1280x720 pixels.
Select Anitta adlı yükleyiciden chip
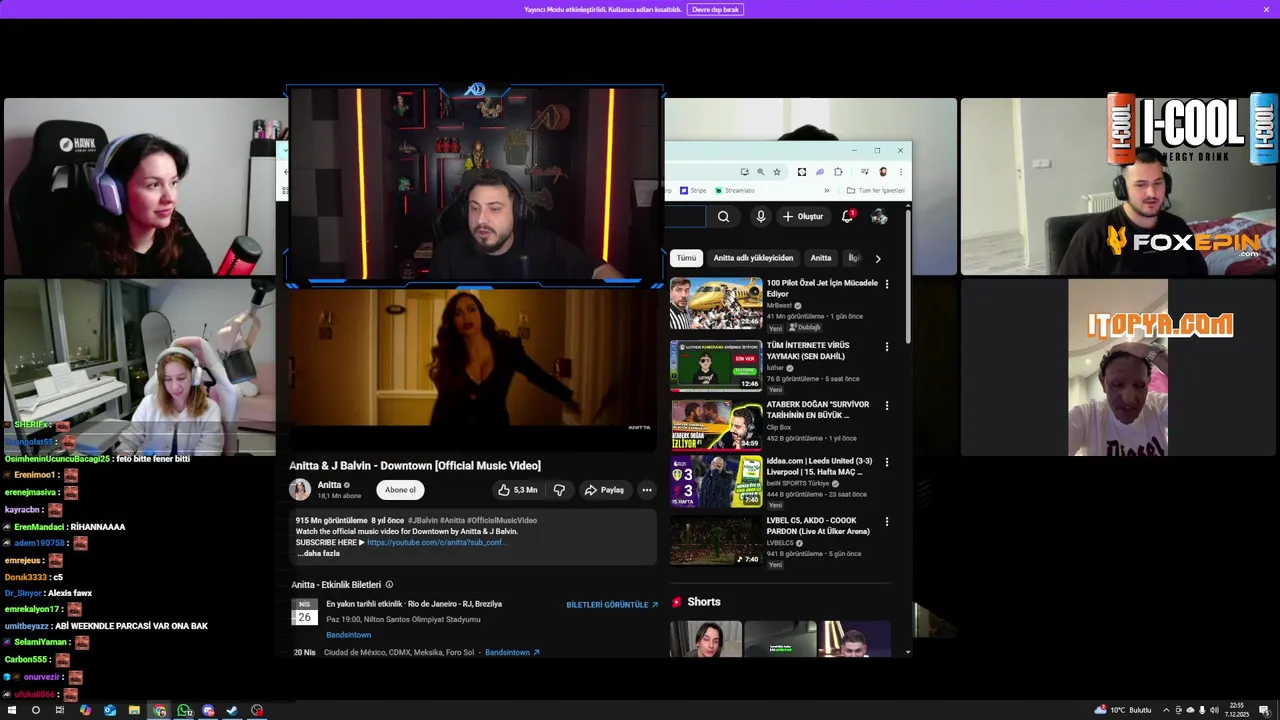pos(753,258)
